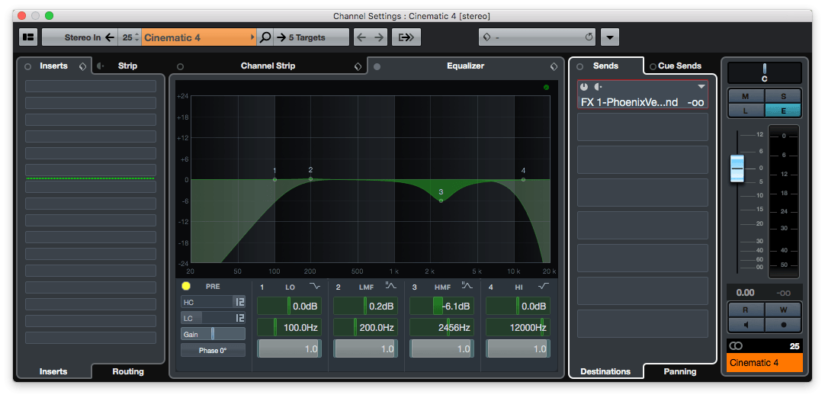Toggle the Listen L button
825x398 pixels.
[746, 110]
